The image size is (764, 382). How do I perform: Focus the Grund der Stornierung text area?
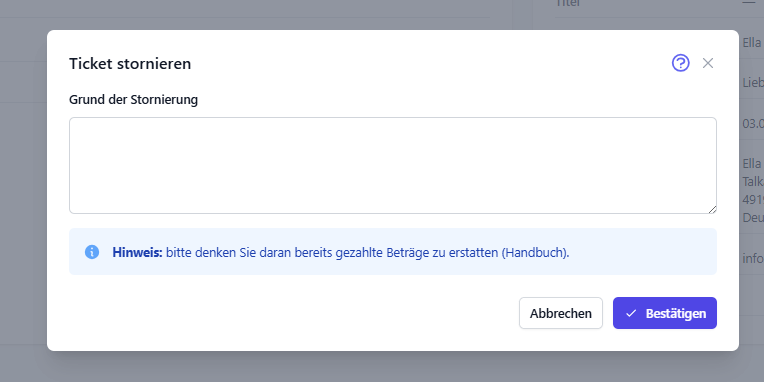(393, 165)
